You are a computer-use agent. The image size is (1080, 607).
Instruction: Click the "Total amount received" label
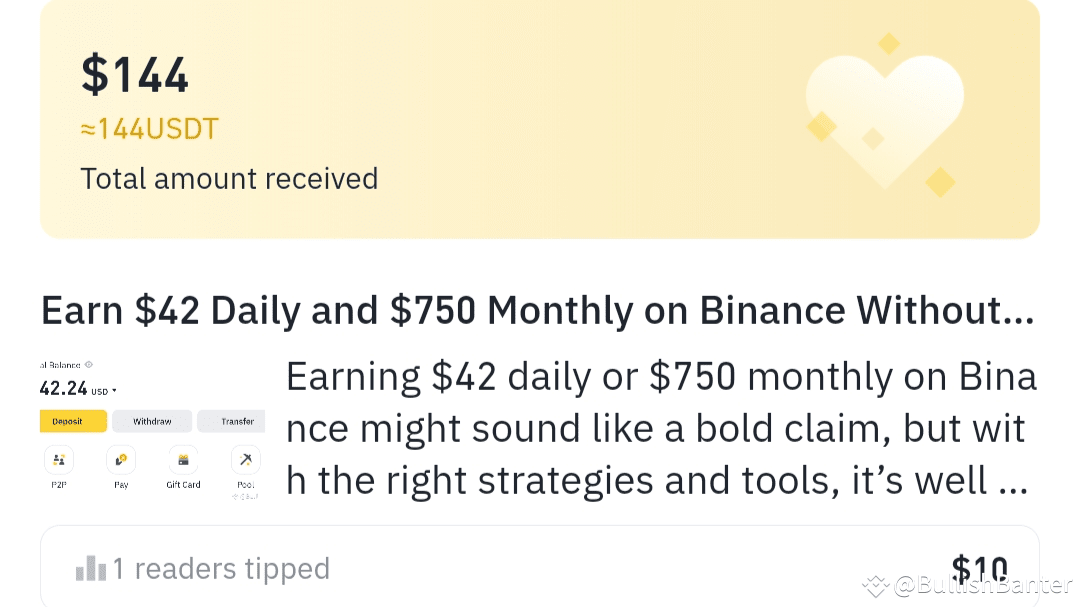click(x=229, y=179)
